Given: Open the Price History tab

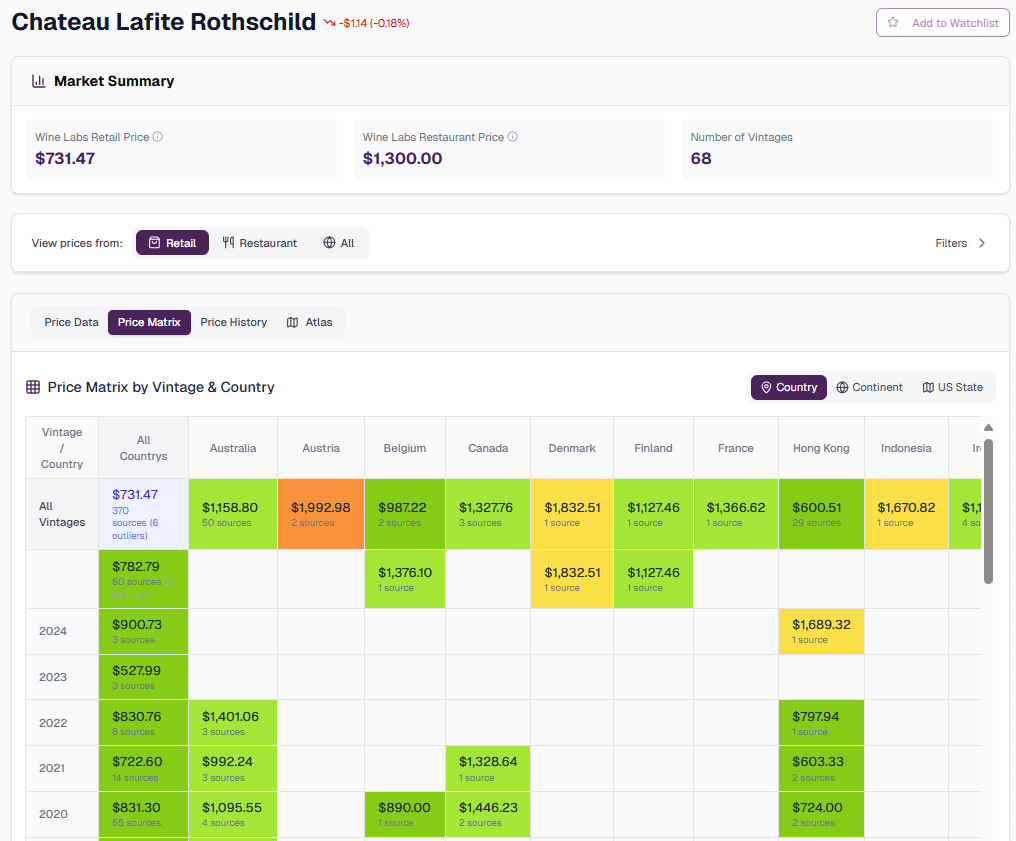Looking at the screenshot, I should click(x=233, y=323).
